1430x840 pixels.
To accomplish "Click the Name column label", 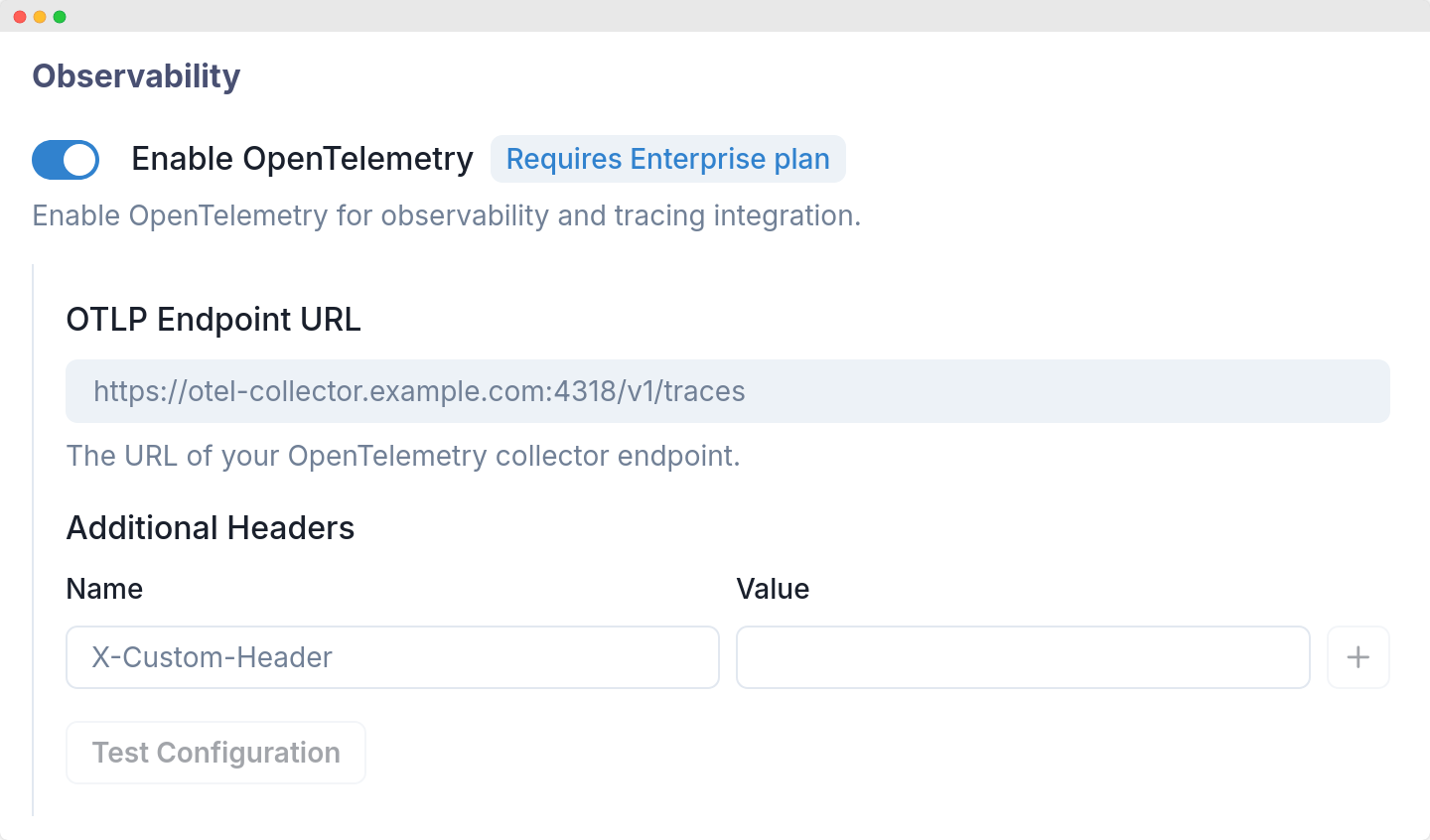I will (x=103, y=588).
